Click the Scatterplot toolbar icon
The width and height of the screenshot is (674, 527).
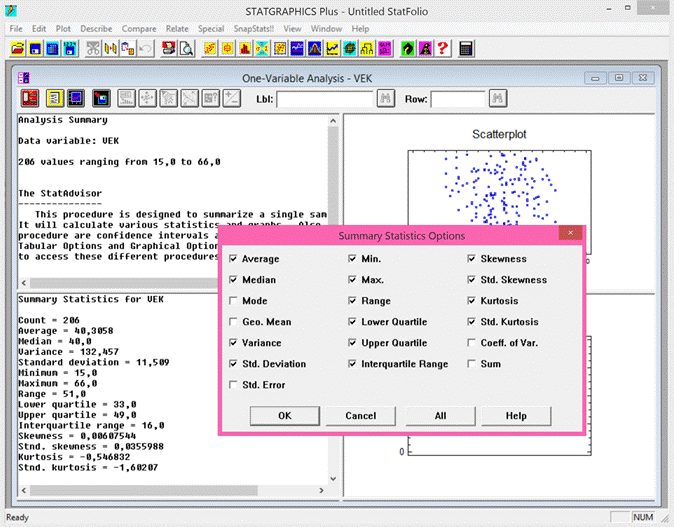coord(209,49)
